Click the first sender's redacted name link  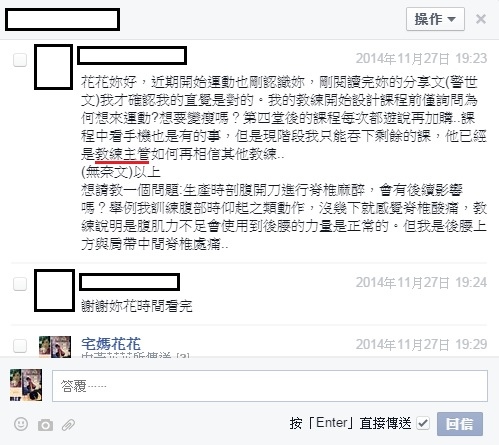coord(132,55)
